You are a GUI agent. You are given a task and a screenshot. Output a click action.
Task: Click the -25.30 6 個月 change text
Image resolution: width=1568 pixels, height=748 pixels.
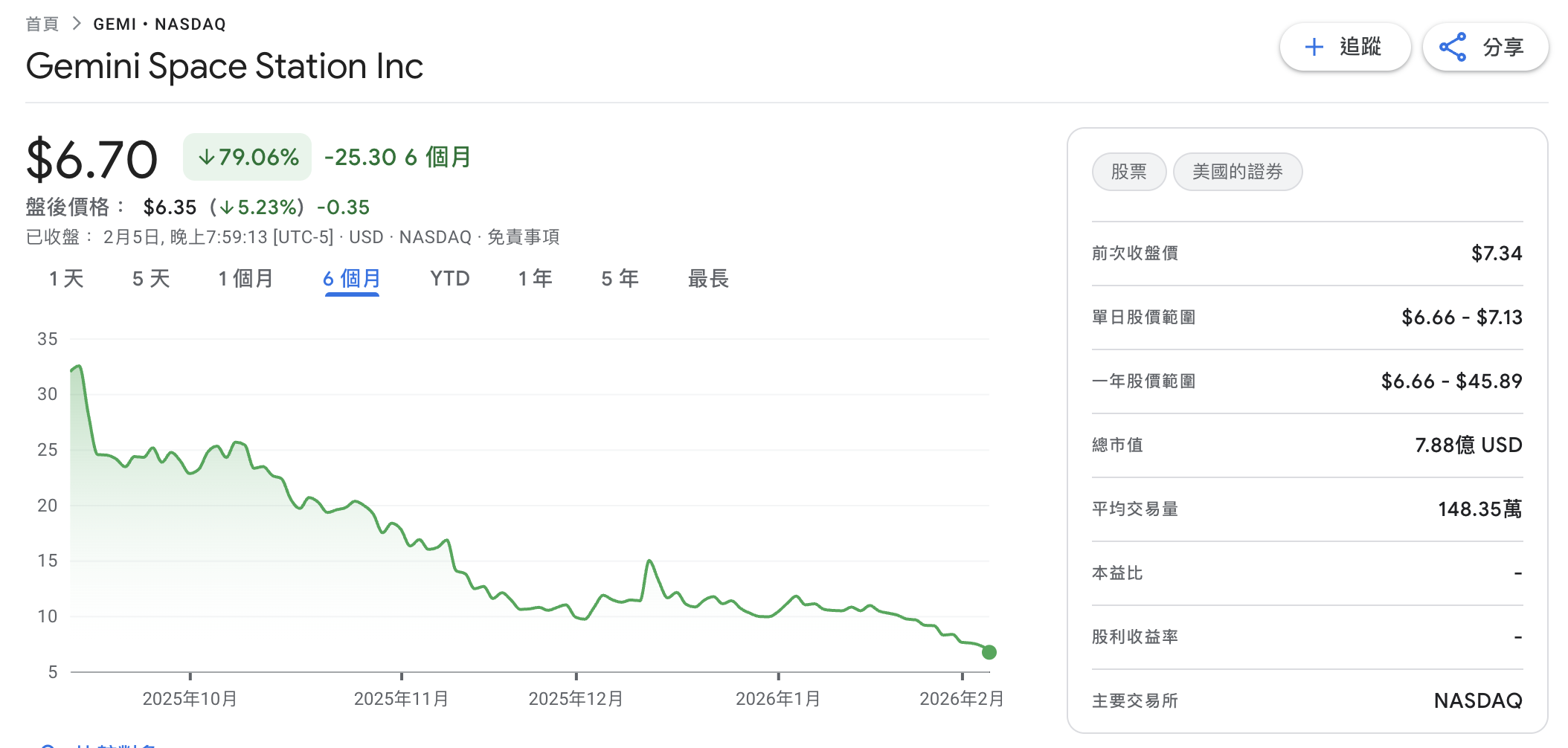(x=398, y=157)
